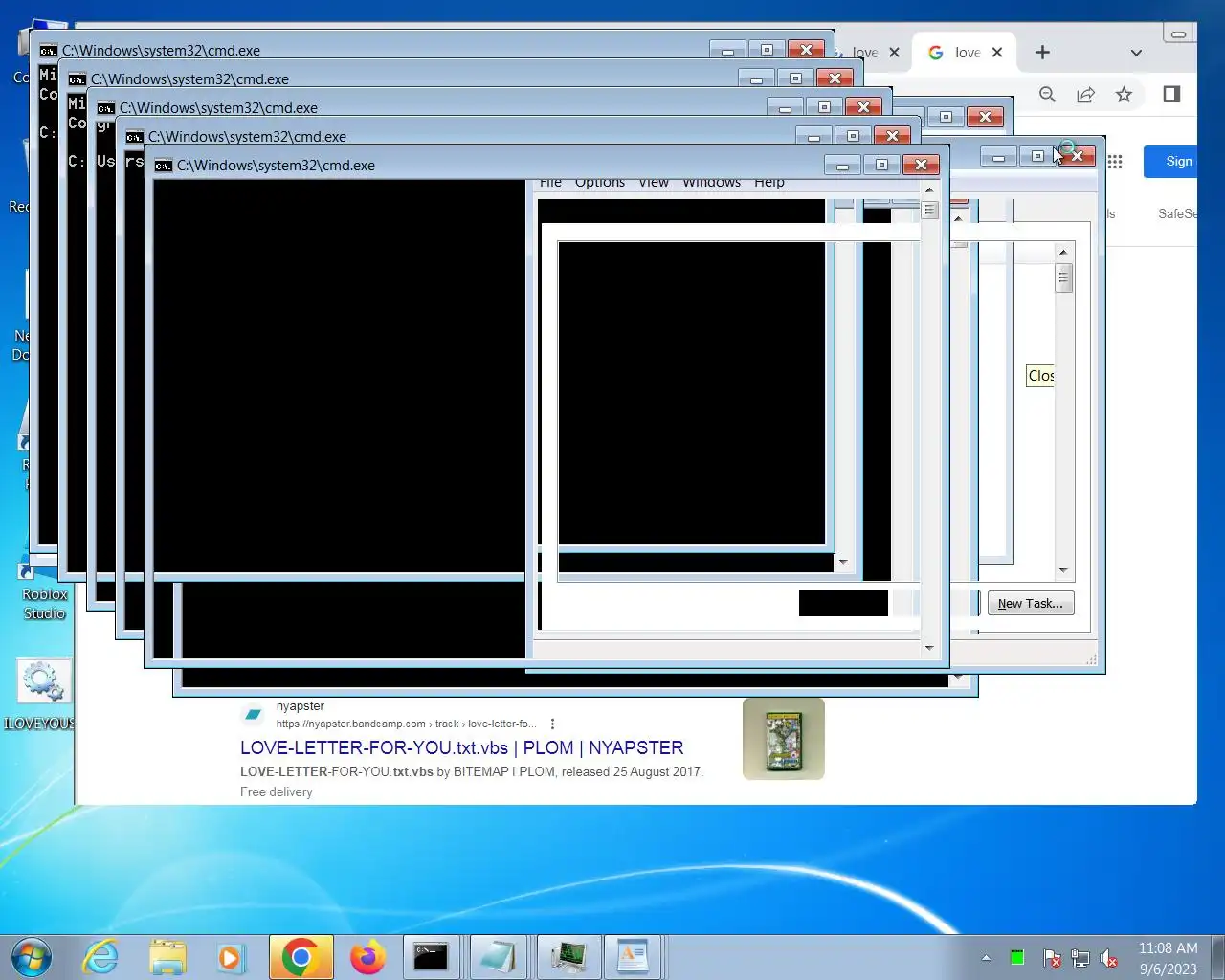Click the share page icon in address bar
This screenshot has height=980, width=1225.
(x=1085, y=94)
